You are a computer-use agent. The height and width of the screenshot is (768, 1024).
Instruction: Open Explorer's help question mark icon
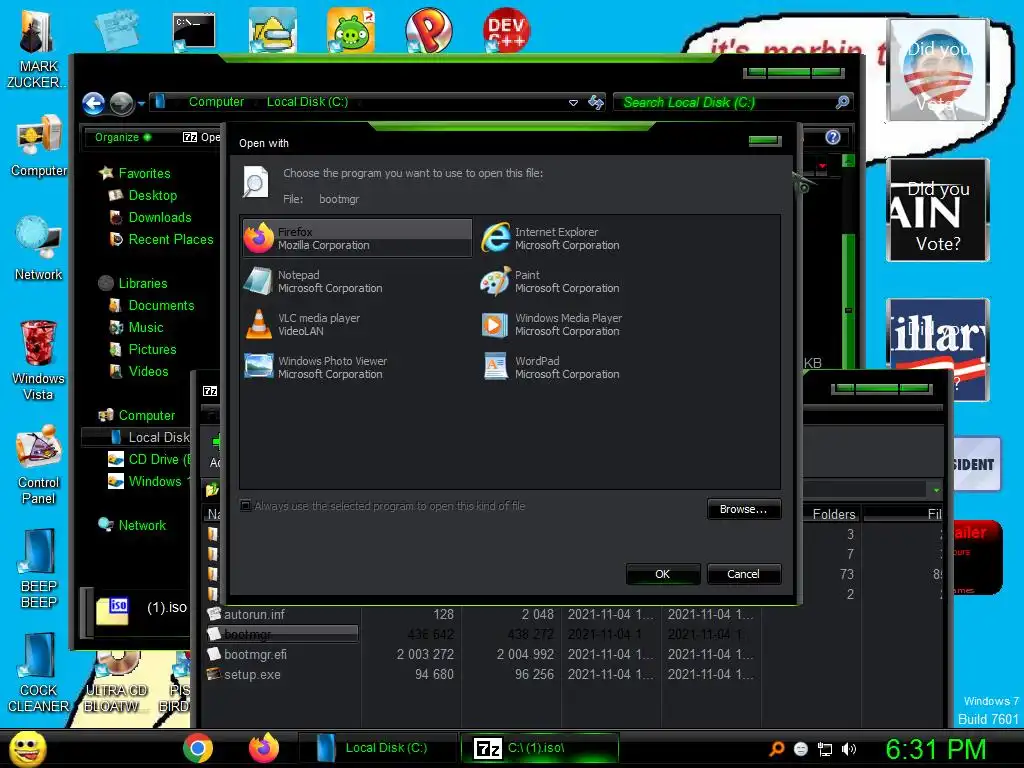(832, 137)
